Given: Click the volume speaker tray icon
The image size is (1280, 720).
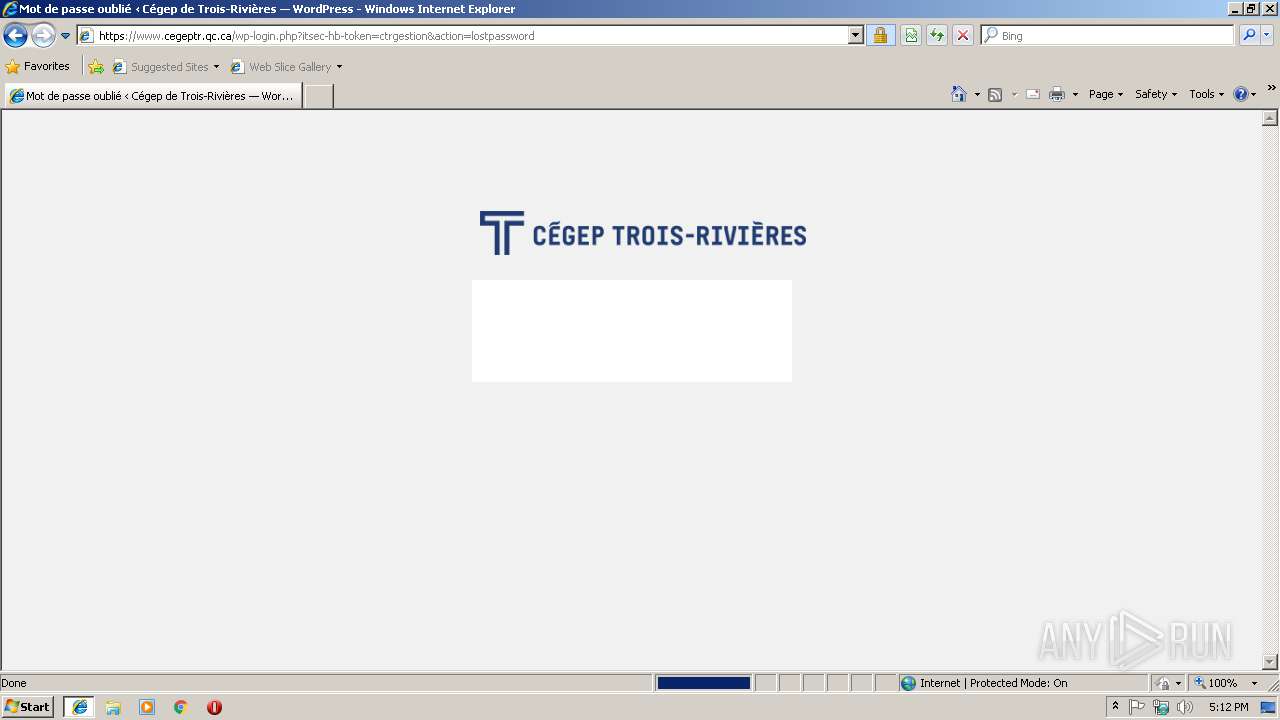Looking at the screenshot, I should pos(1185,707).
